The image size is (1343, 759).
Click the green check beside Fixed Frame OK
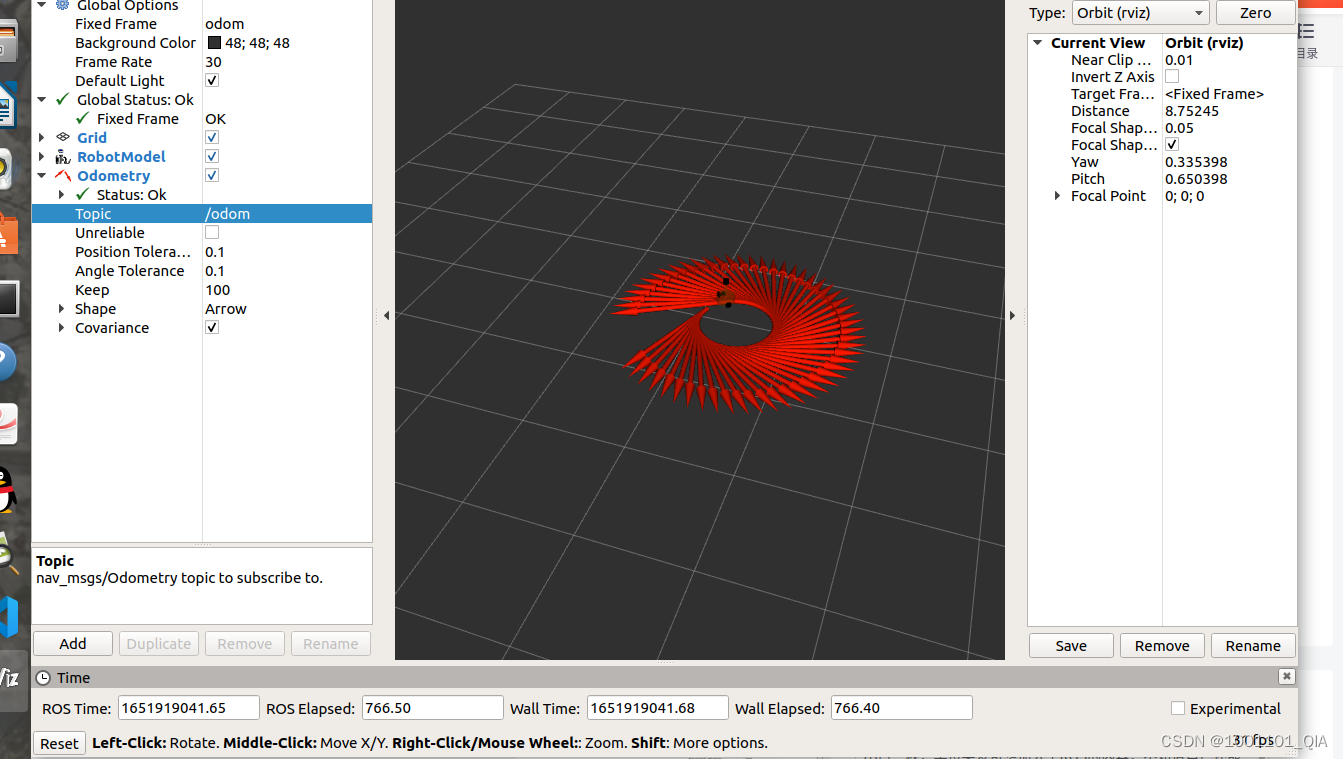click(x=83, y=118)
